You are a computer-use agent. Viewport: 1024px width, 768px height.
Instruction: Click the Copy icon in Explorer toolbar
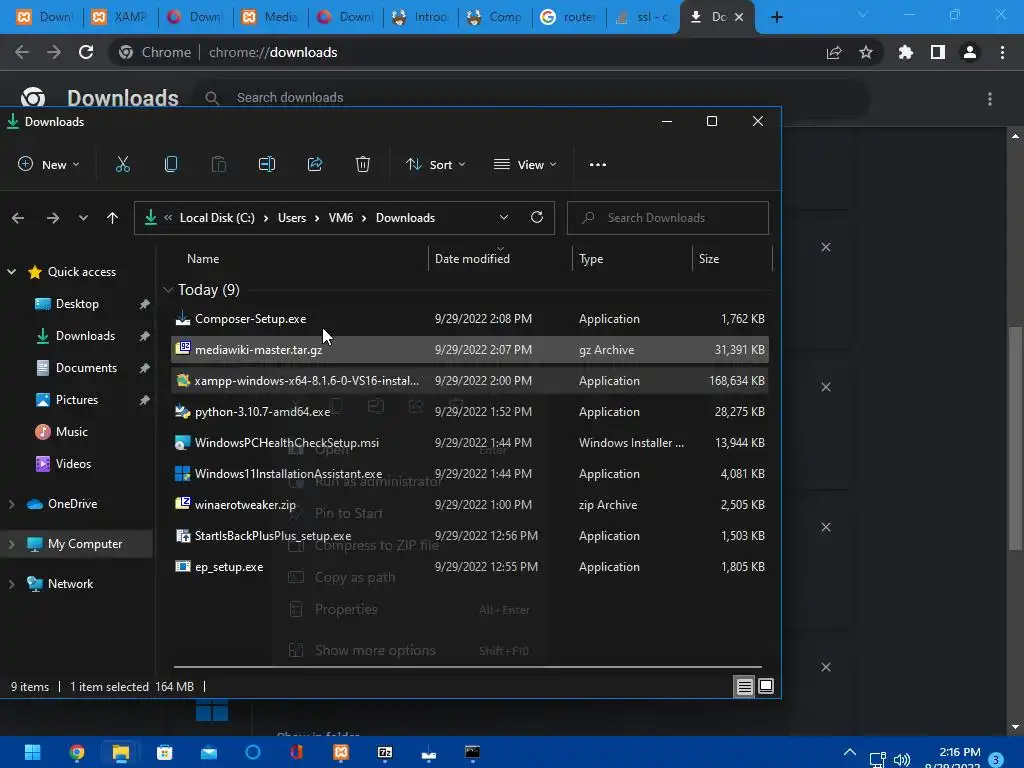coord(171,165)
